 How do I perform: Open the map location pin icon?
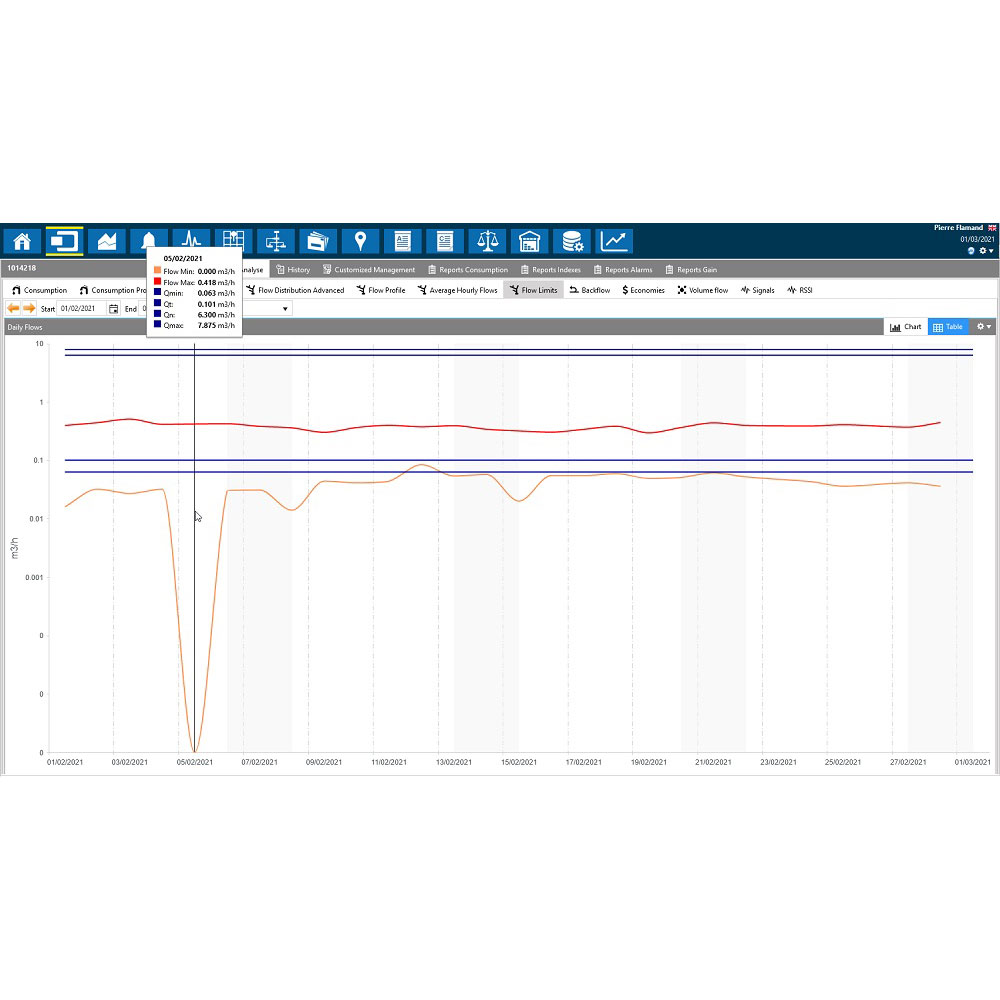(x=360, y=241)
